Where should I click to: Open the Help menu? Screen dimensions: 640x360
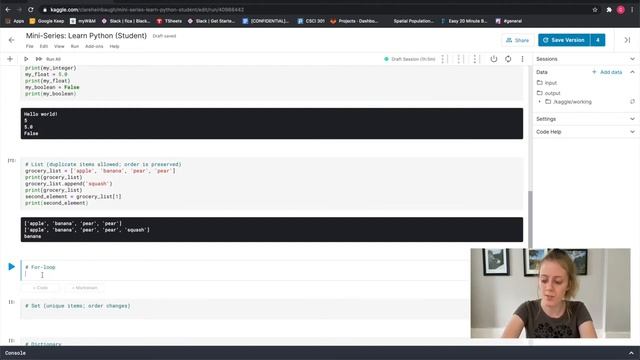click(x=114, y=46)
